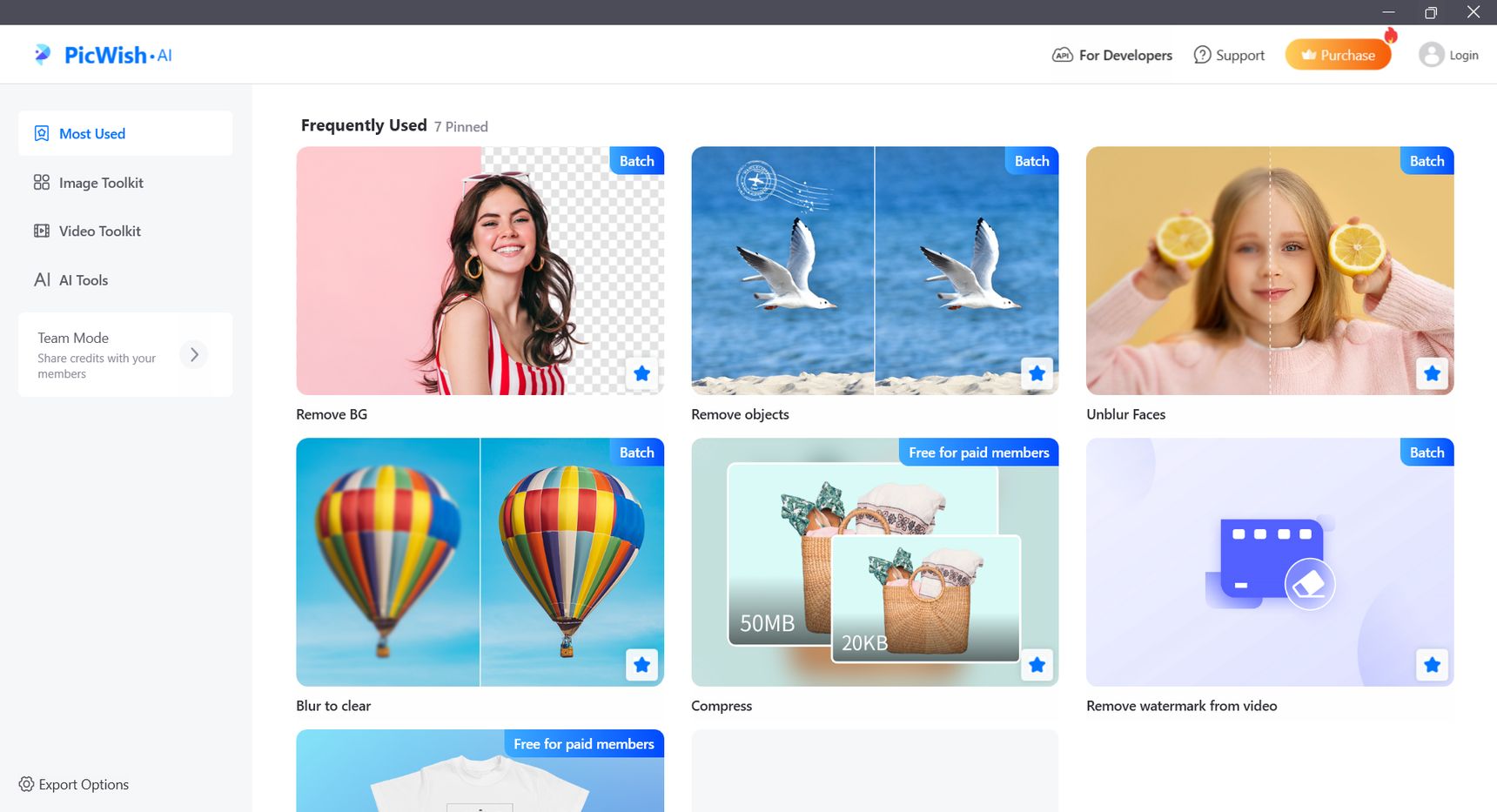Click the Remove BG caption

(332, 414)
